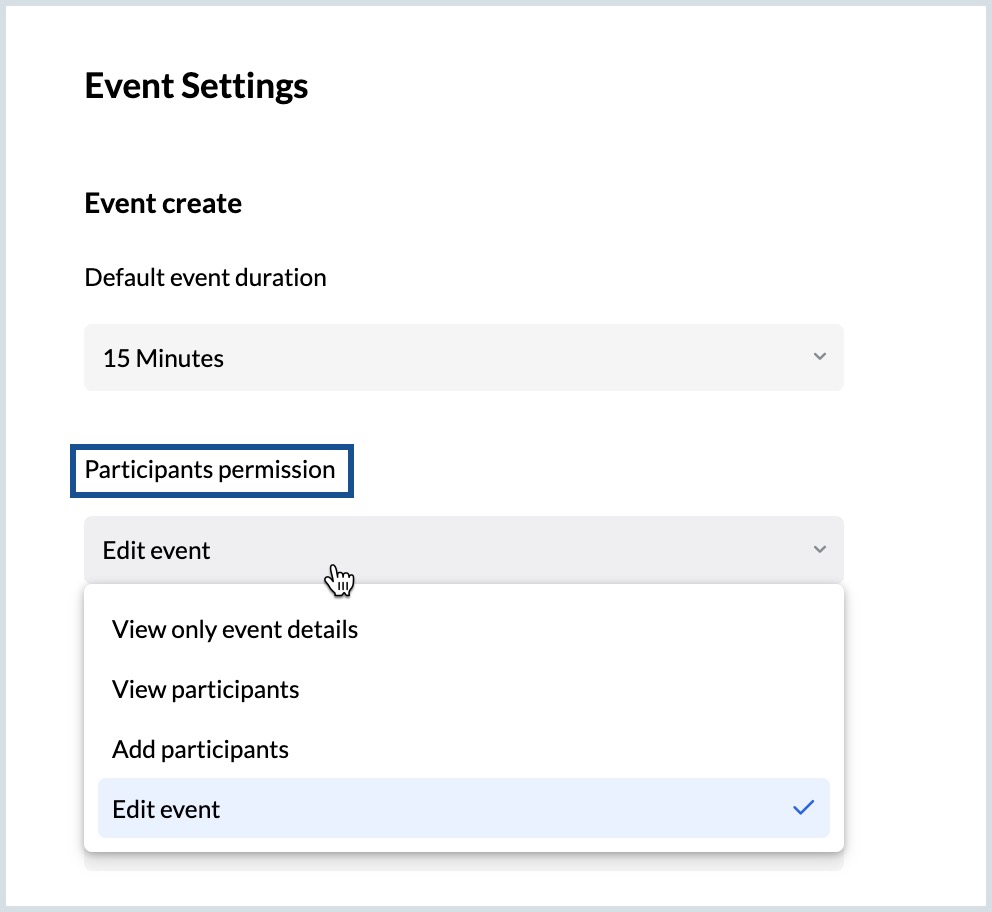Viewport: 992px width, 912px height.
Task: Click the Default event duration label
Action: click(x=205, y=277)
